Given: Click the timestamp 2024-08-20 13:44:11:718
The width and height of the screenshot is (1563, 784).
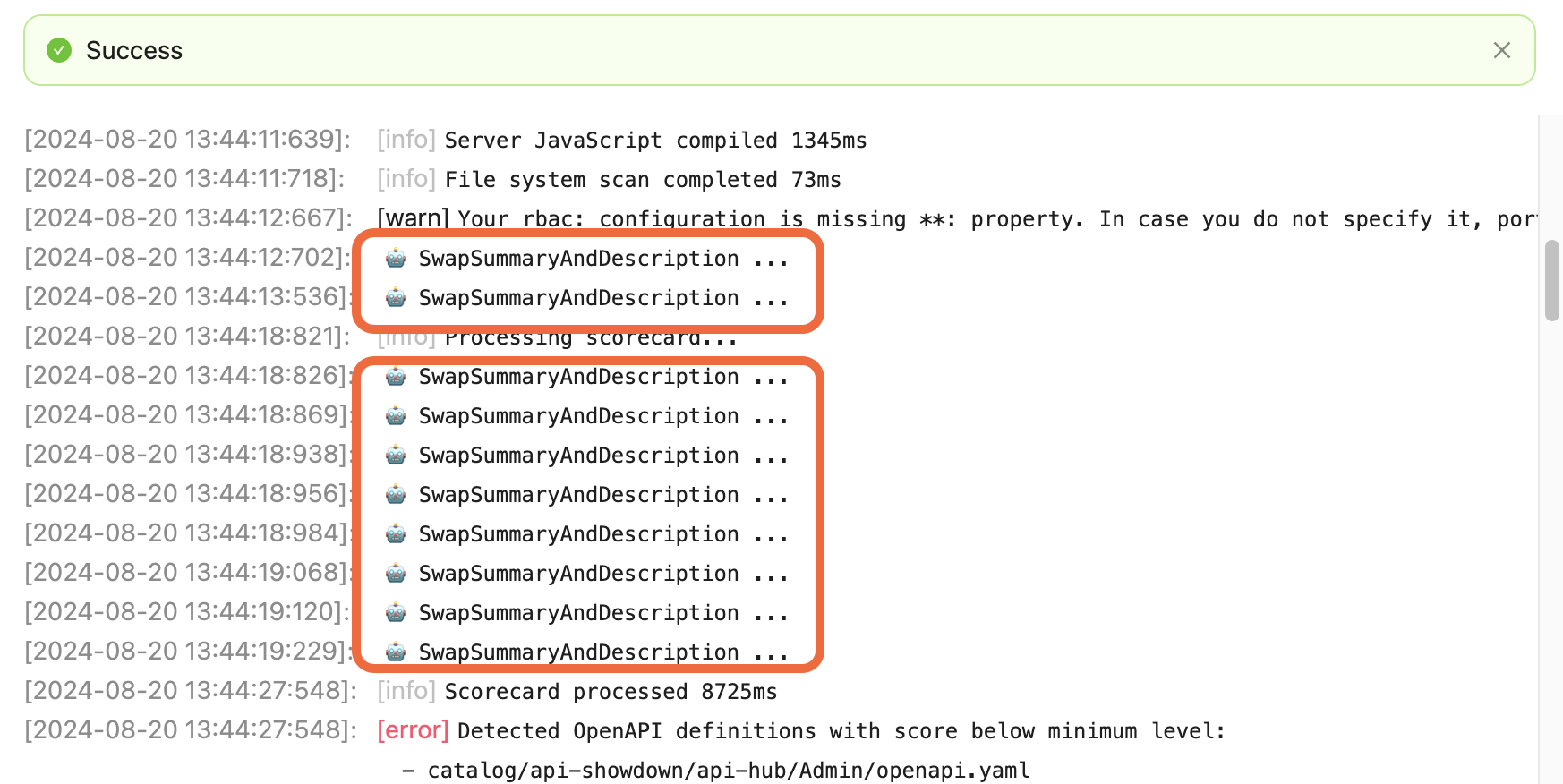Looking at the screenshot, I should point(184,179).
